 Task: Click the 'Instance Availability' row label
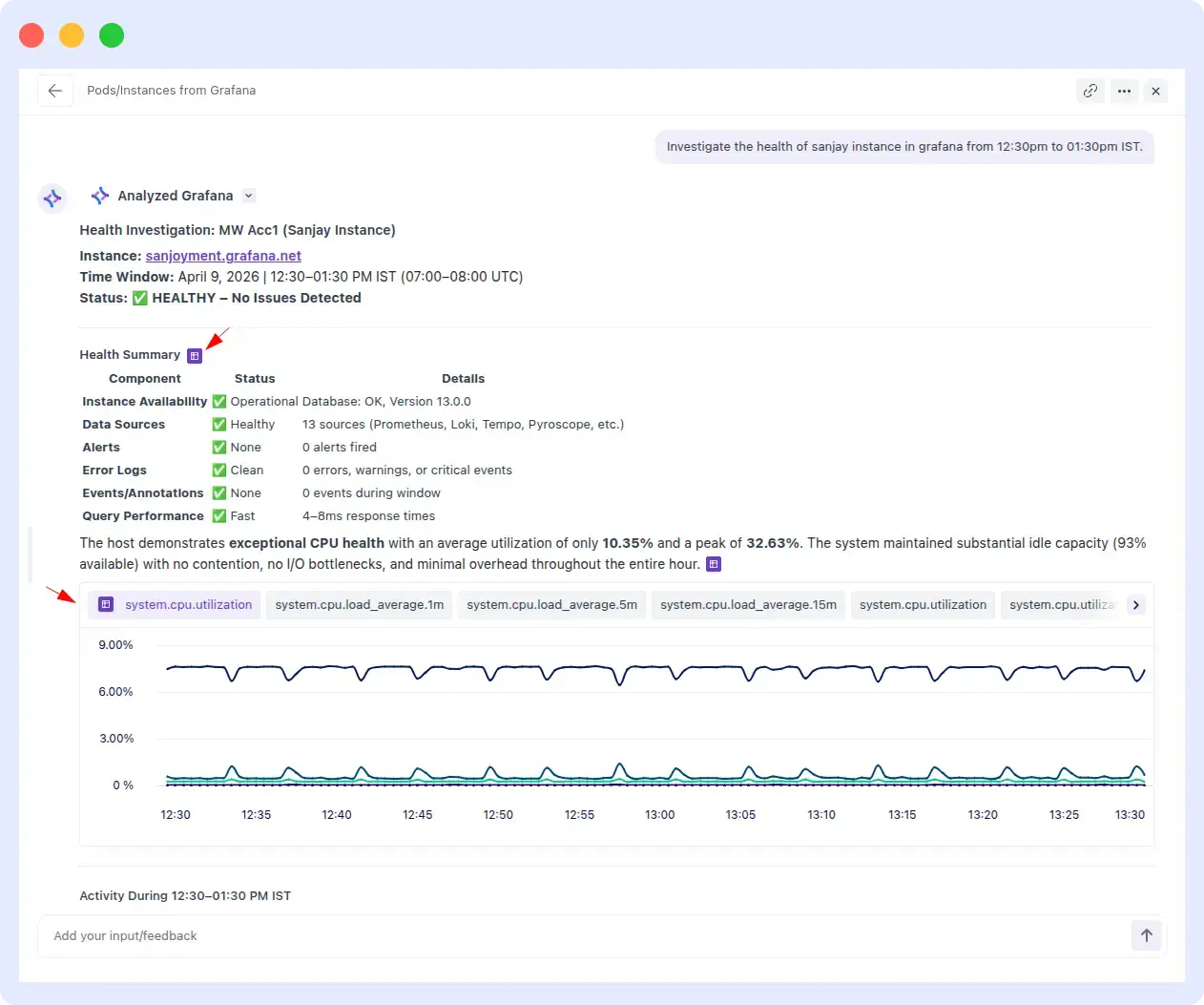144,402
